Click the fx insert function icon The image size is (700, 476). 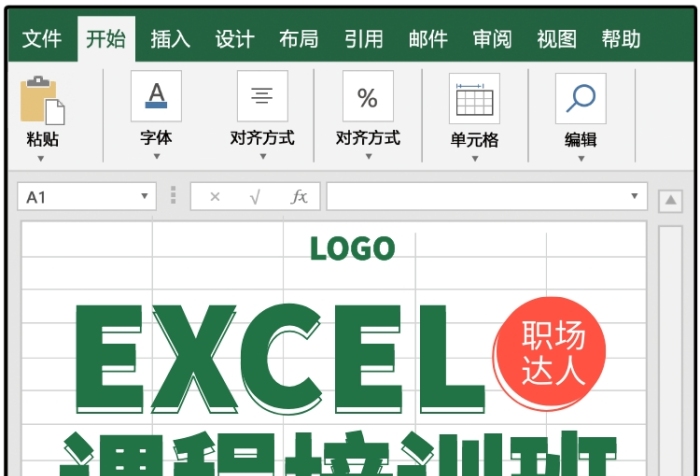(299, 196)
